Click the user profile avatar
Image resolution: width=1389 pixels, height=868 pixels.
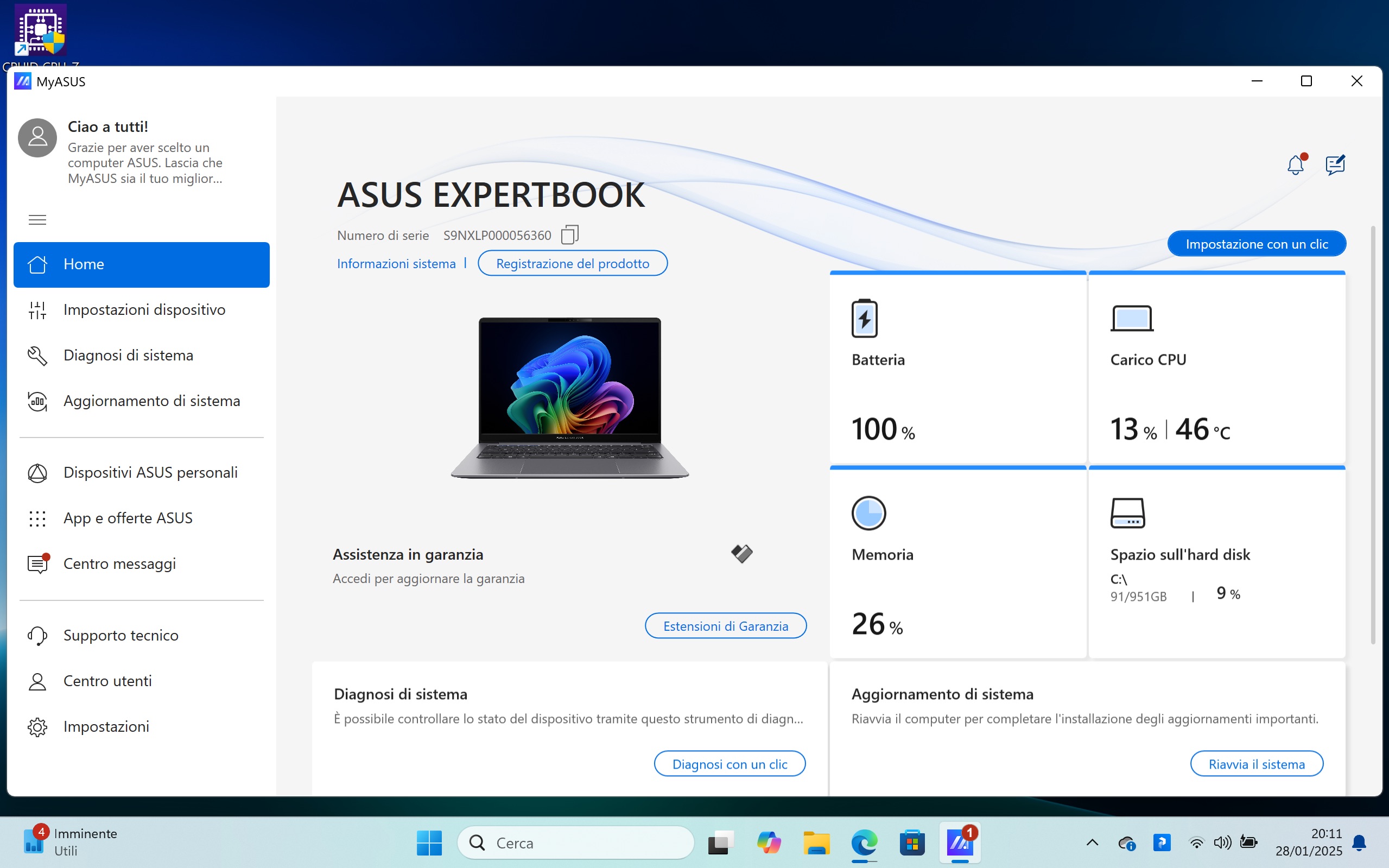tap(37, 138)
